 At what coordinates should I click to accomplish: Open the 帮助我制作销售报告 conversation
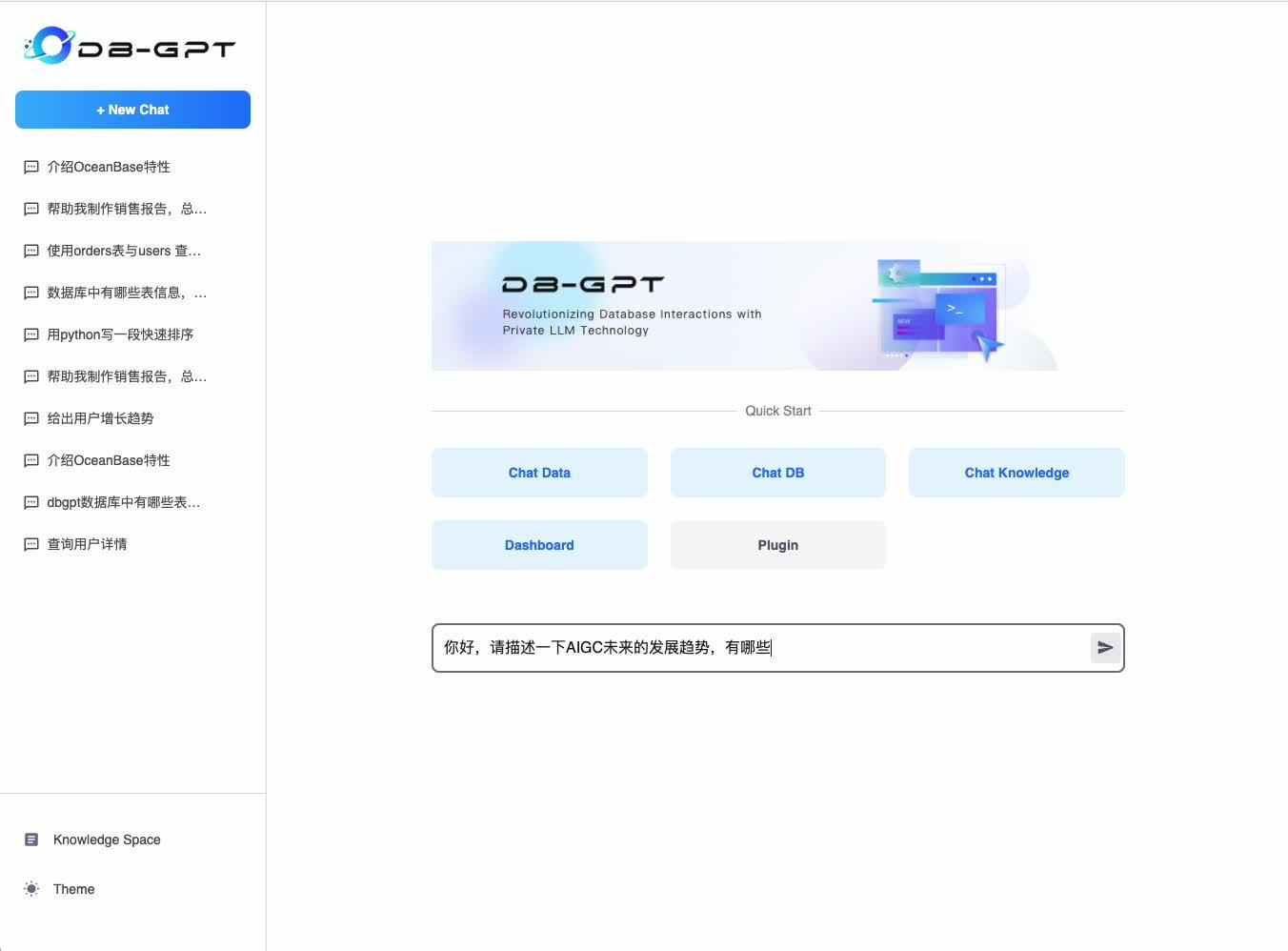pyautogui.click(x=126, y=208)
